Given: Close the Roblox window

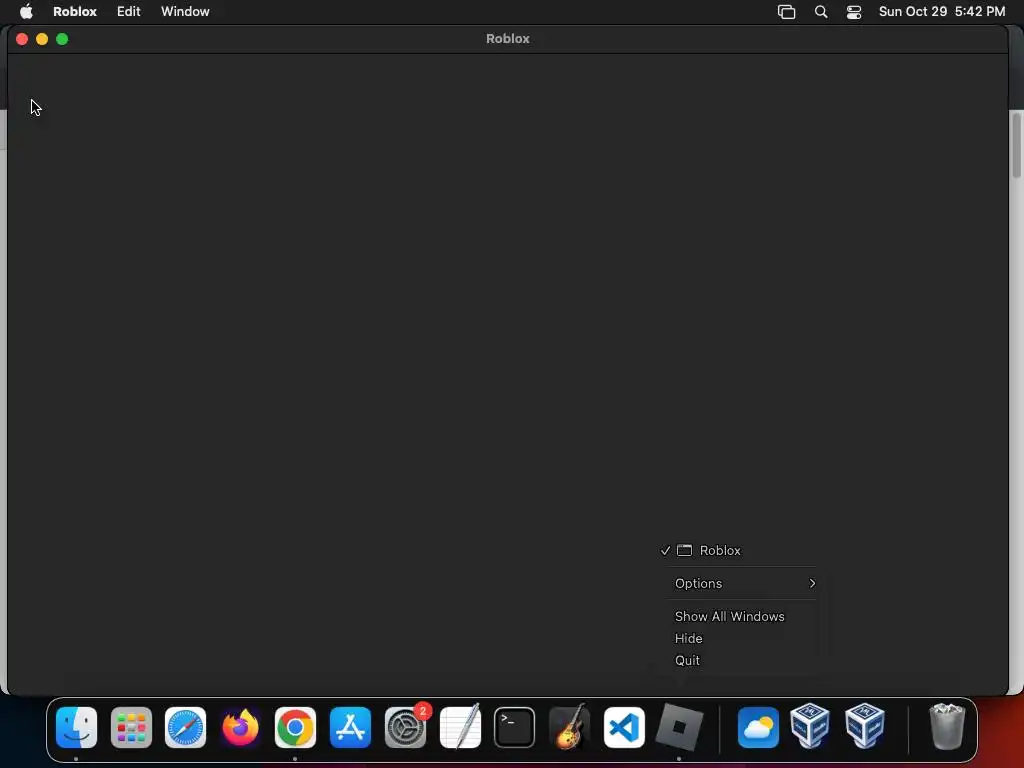Looking at the screenshot, I should 22,39.
